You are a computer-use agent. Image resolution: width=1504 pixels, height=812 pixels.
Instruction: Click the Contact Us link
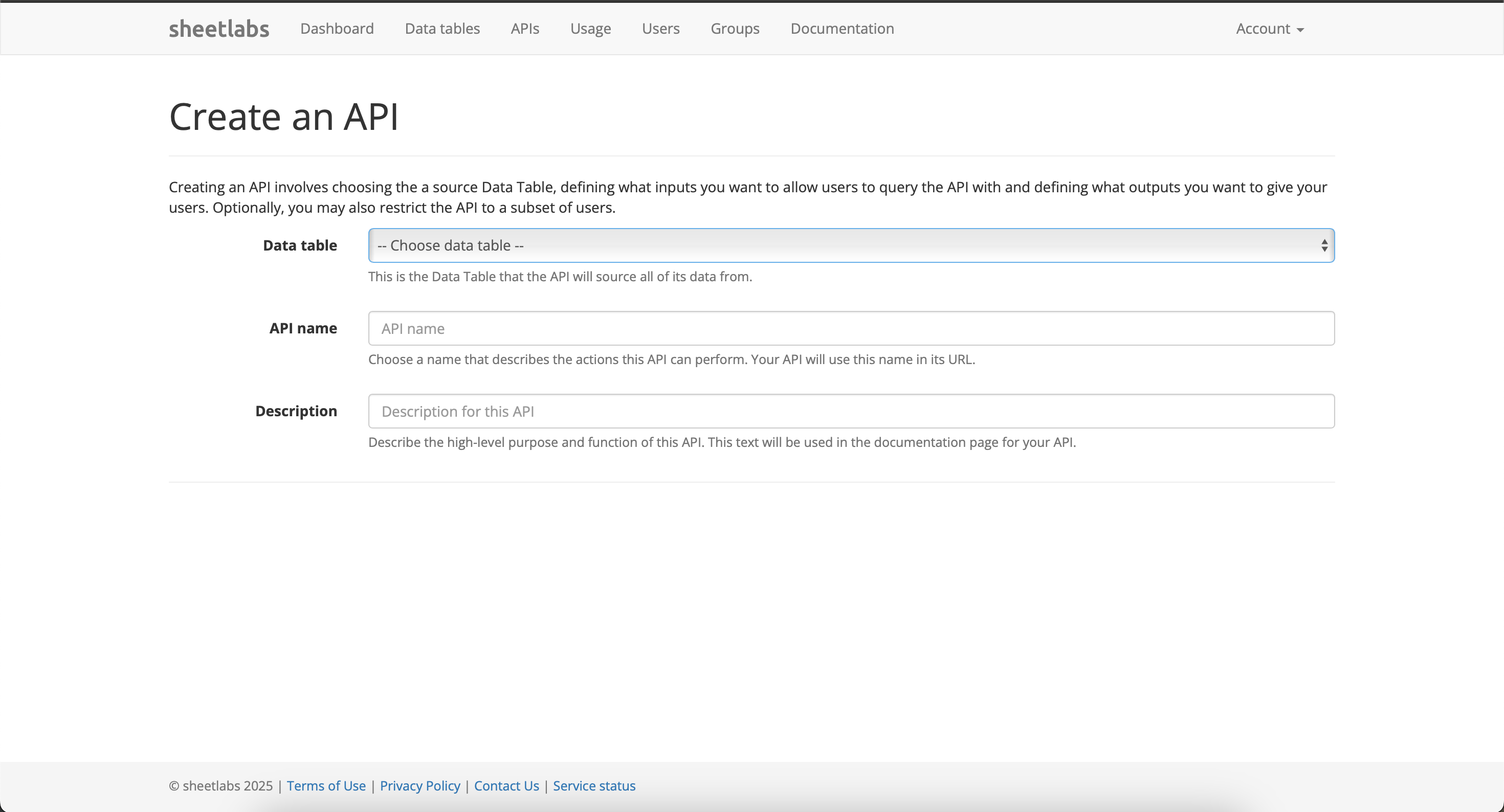(x=506, y=786)
